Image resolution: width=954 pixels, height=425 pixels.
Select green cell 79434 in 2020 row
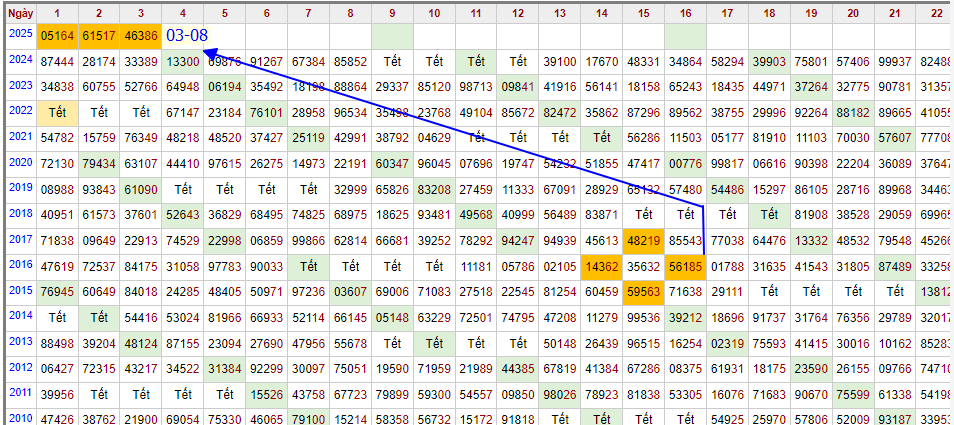99,163
